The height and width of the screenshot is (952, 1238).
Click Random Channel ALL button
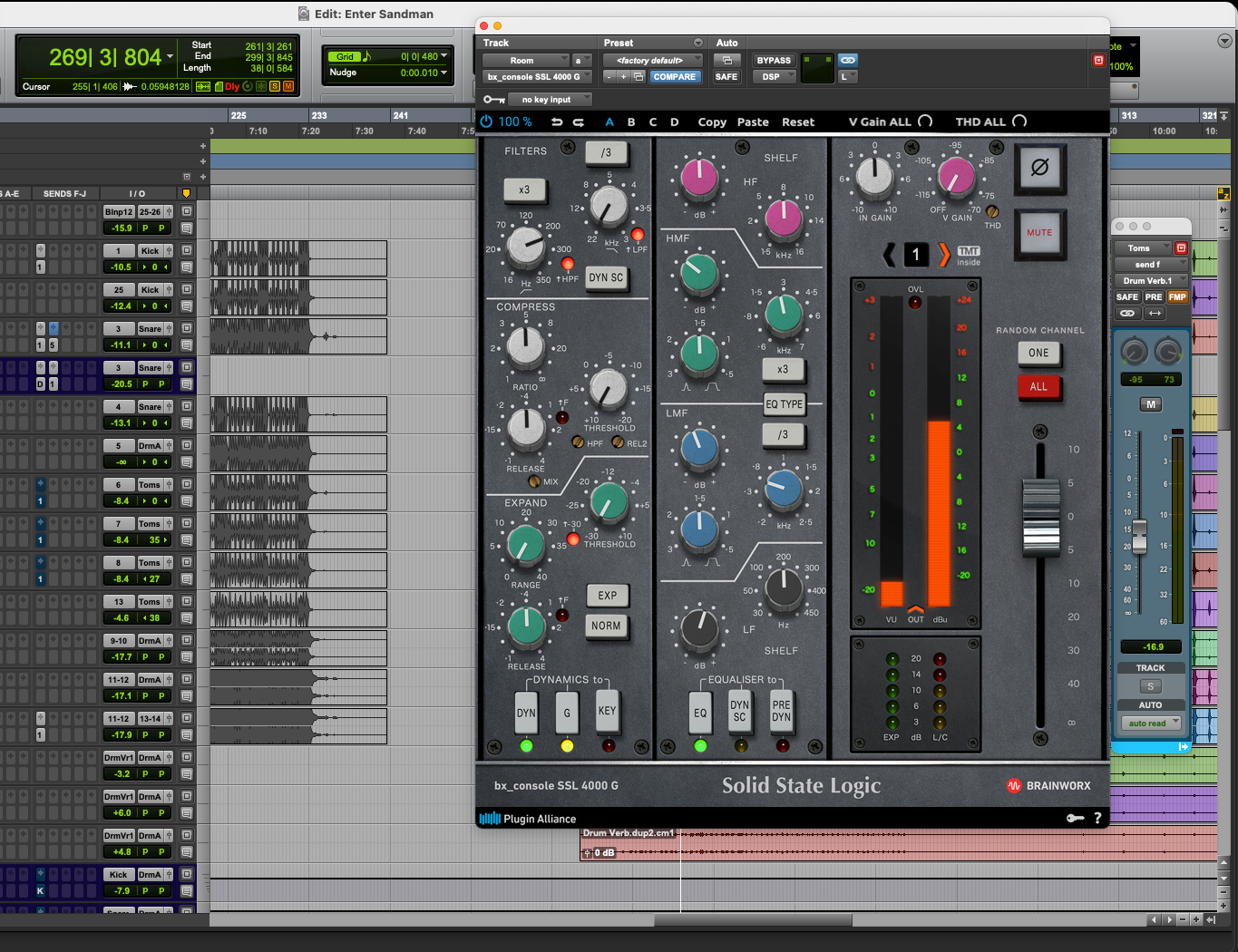(x=1038, y=386)
